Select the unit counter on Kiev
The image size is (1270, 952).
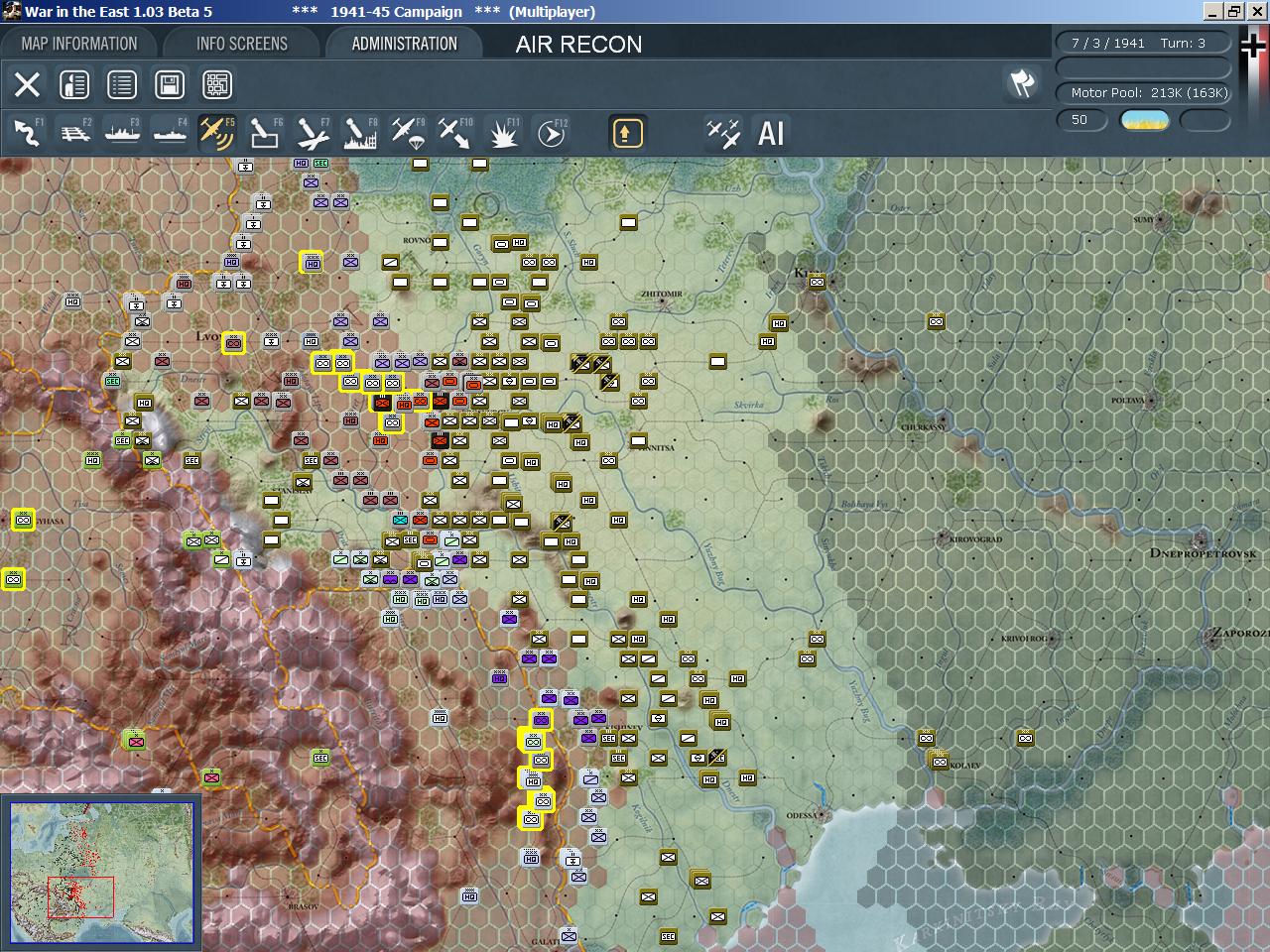[817, 282]
